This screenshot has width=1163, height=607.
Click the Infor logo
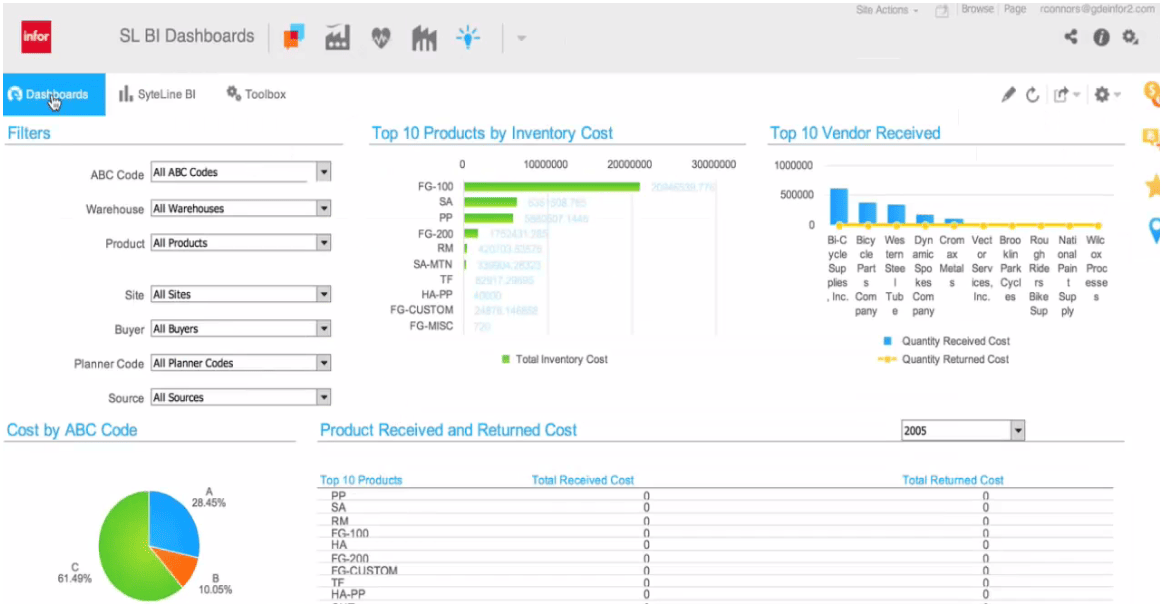(36, 36)
